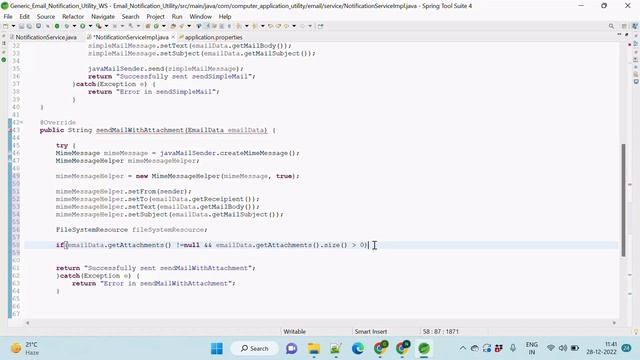Screen dimensions: 640x360
Task: Click the Run external tools icon
Action: pyautogui.click(x=98, y=26)
